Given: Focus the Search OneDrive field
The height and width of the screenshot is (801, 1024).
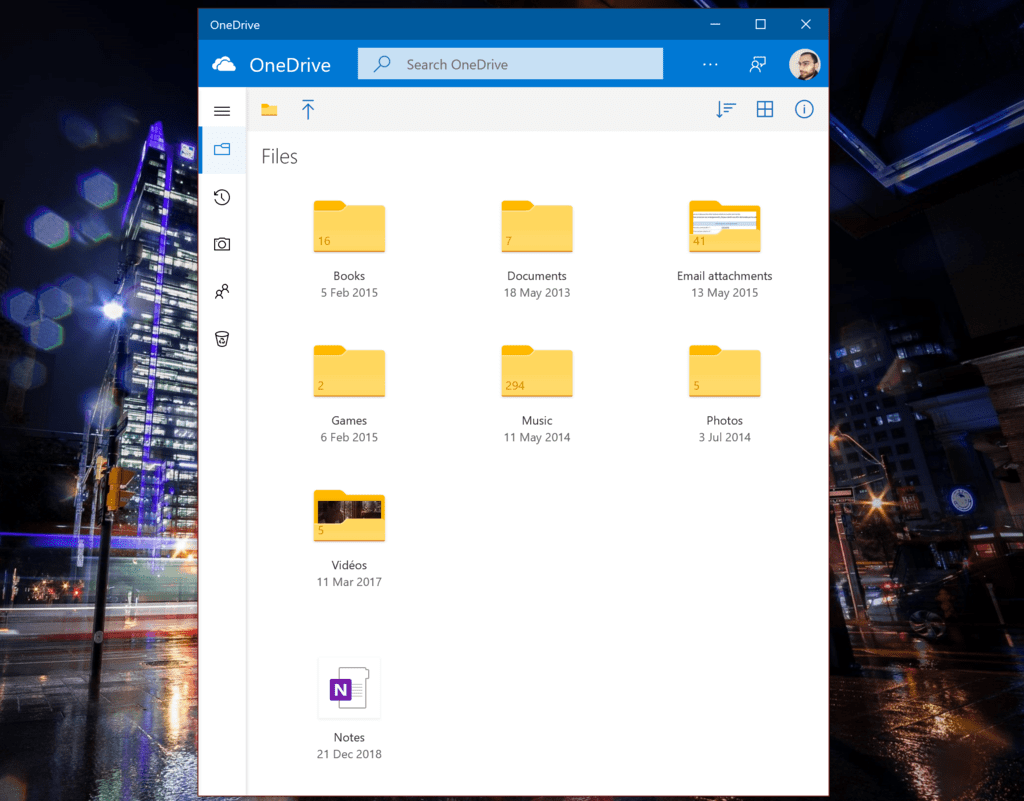Looking at the screenshot, I should 510,64.
